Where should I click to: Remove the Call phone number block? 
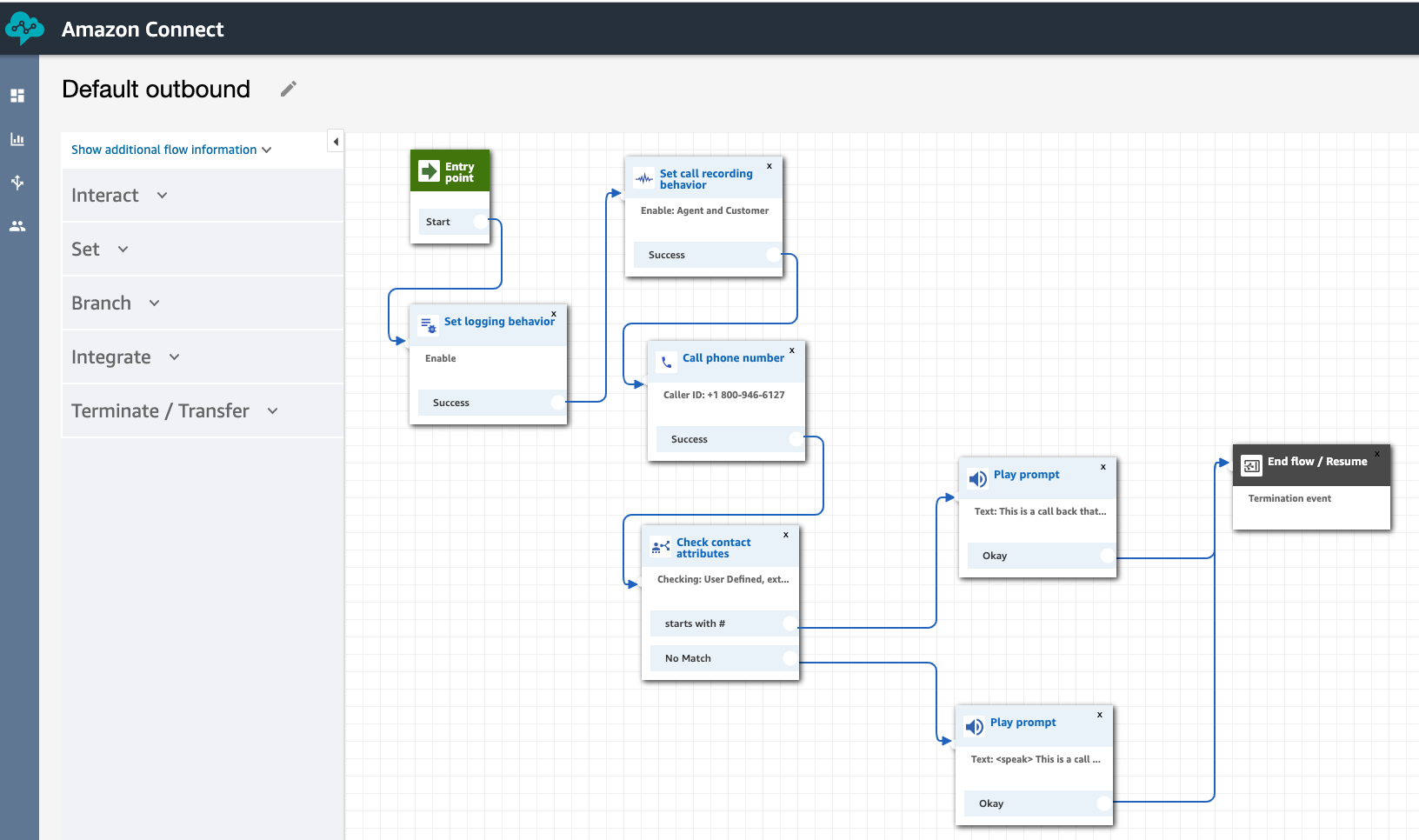click(792, 350)
